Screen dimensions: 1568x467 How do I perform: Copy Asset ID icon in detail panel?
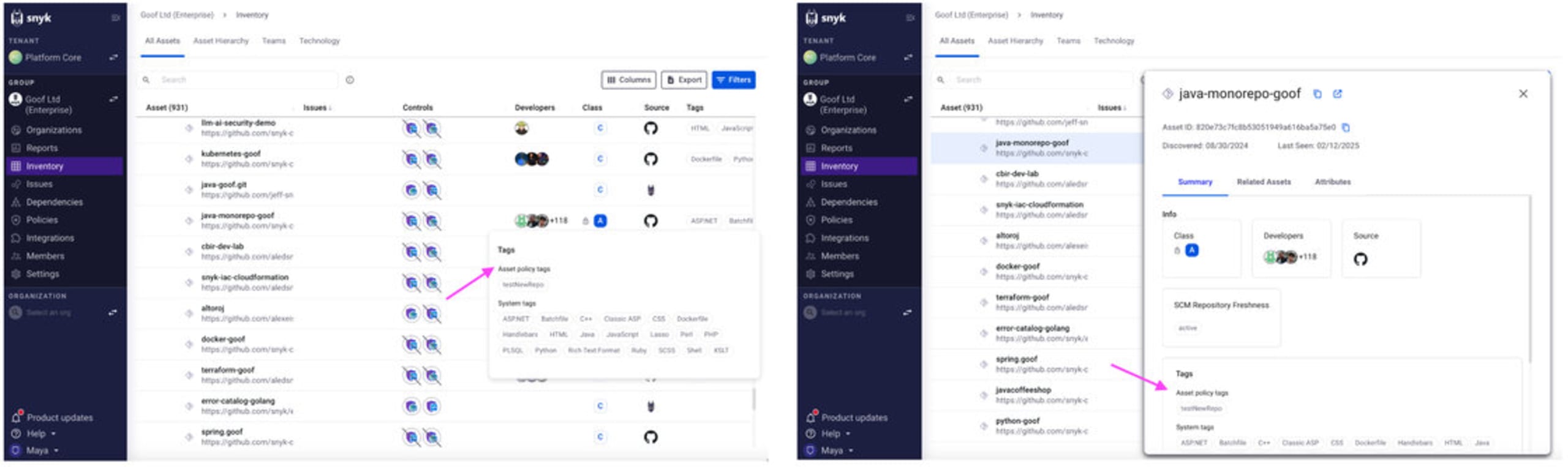[1346, 128]
